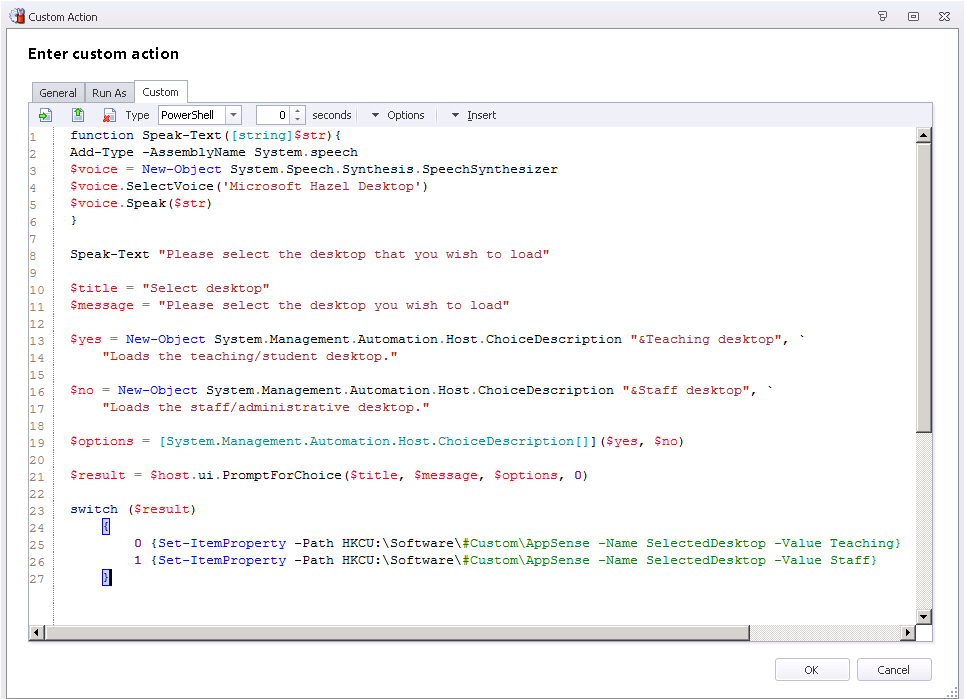Click the import script icon
Screen dimensions: 965x699
(x=45, y=115)
